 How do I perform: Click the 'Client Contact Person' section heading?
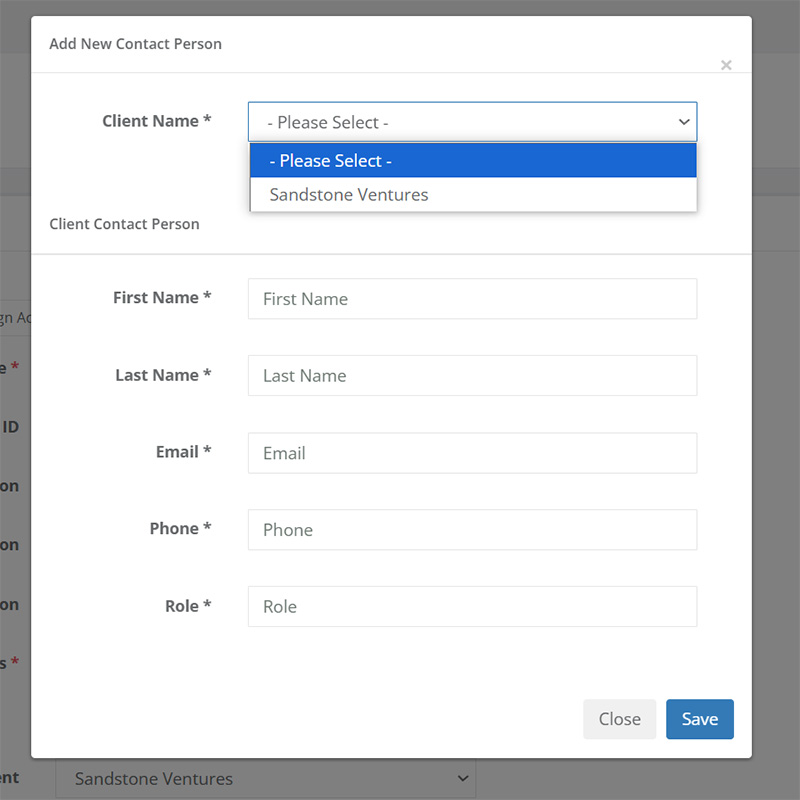124,224
